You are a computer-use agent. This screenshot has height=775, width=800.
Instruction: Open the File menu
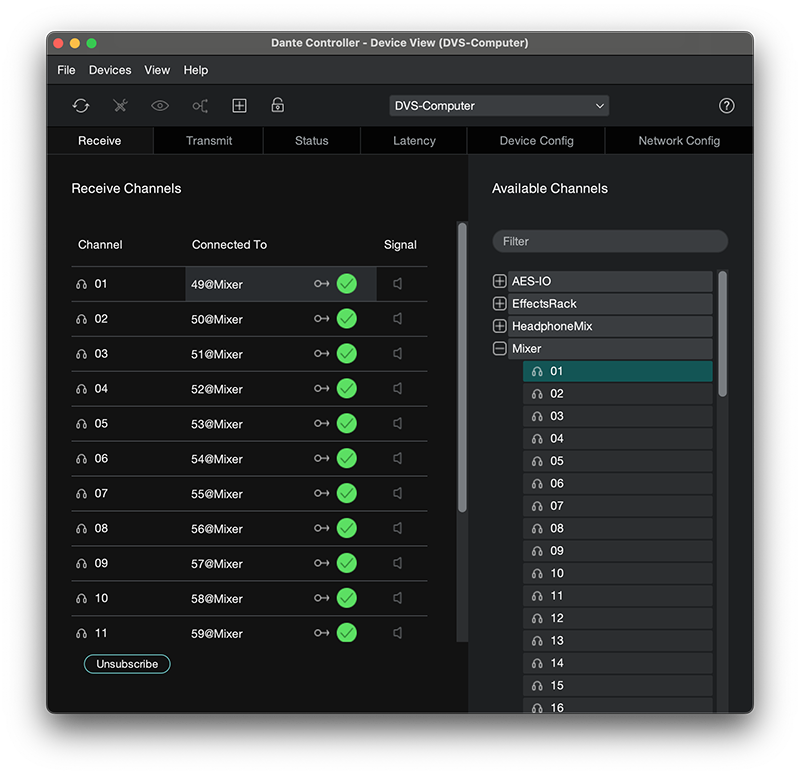tap(66, 70)
